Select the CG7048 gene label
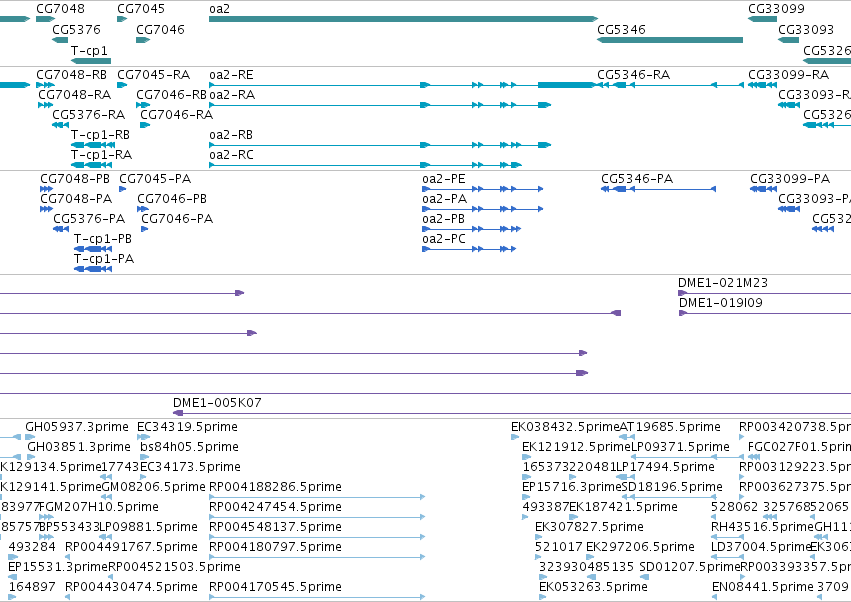Viewport: 851px width, 602px height. (60, 9)
